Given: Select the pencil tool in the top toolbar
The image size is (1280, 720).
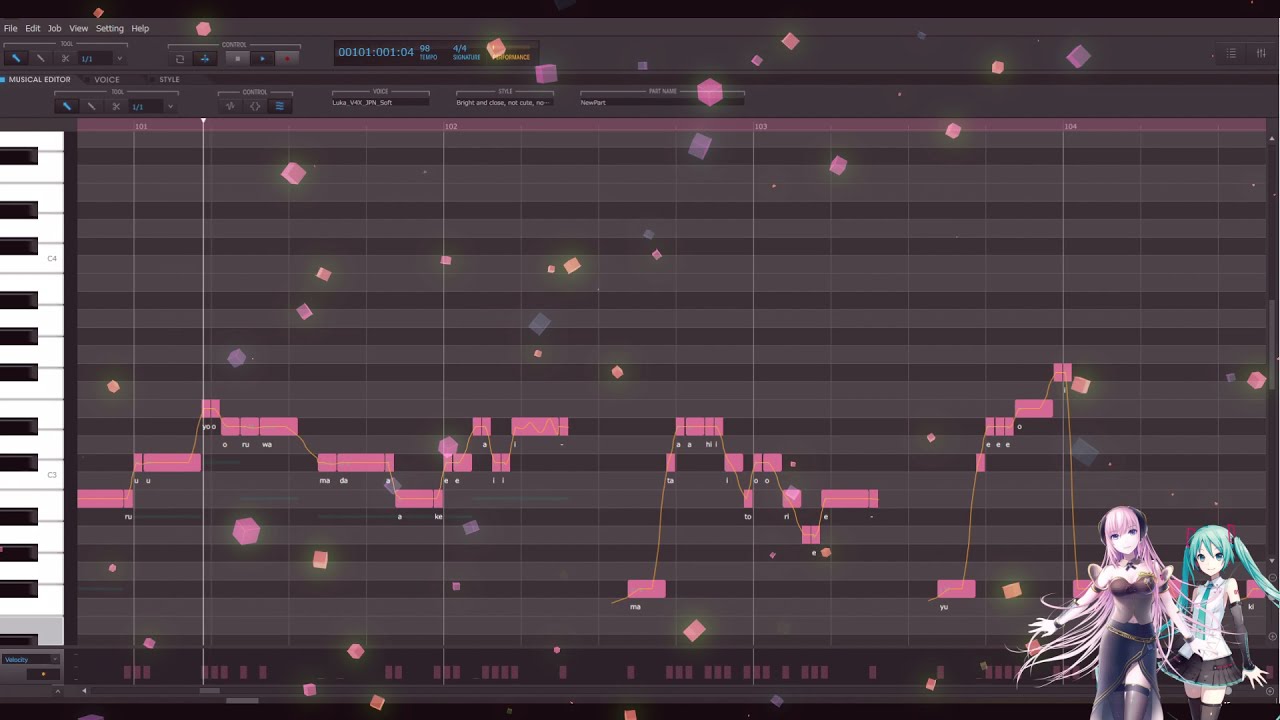Looking at the screenshot, I should pyautogui.click(x=16, y=58).
